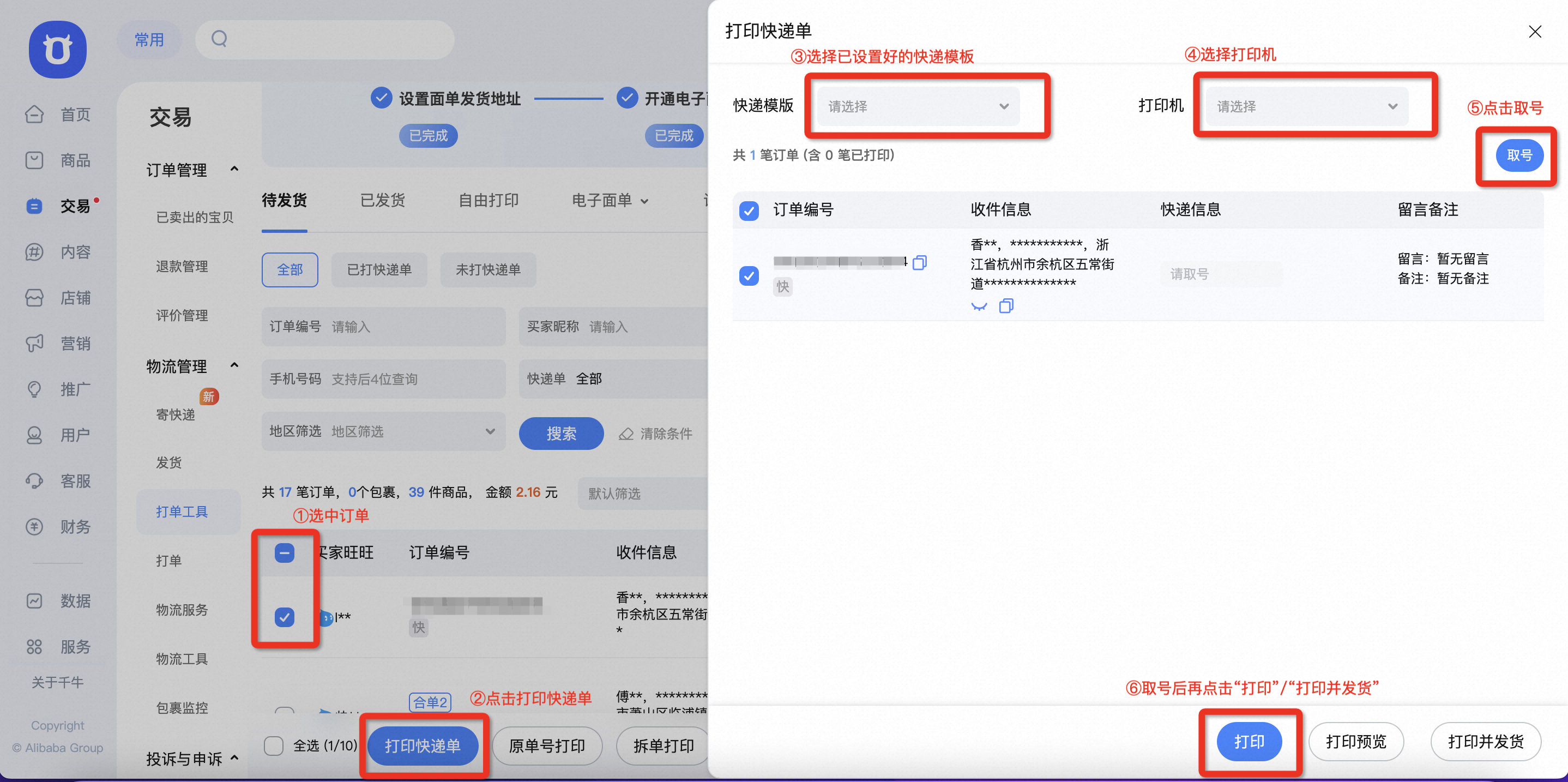Click the 订单编号 input field

[383, 327]
